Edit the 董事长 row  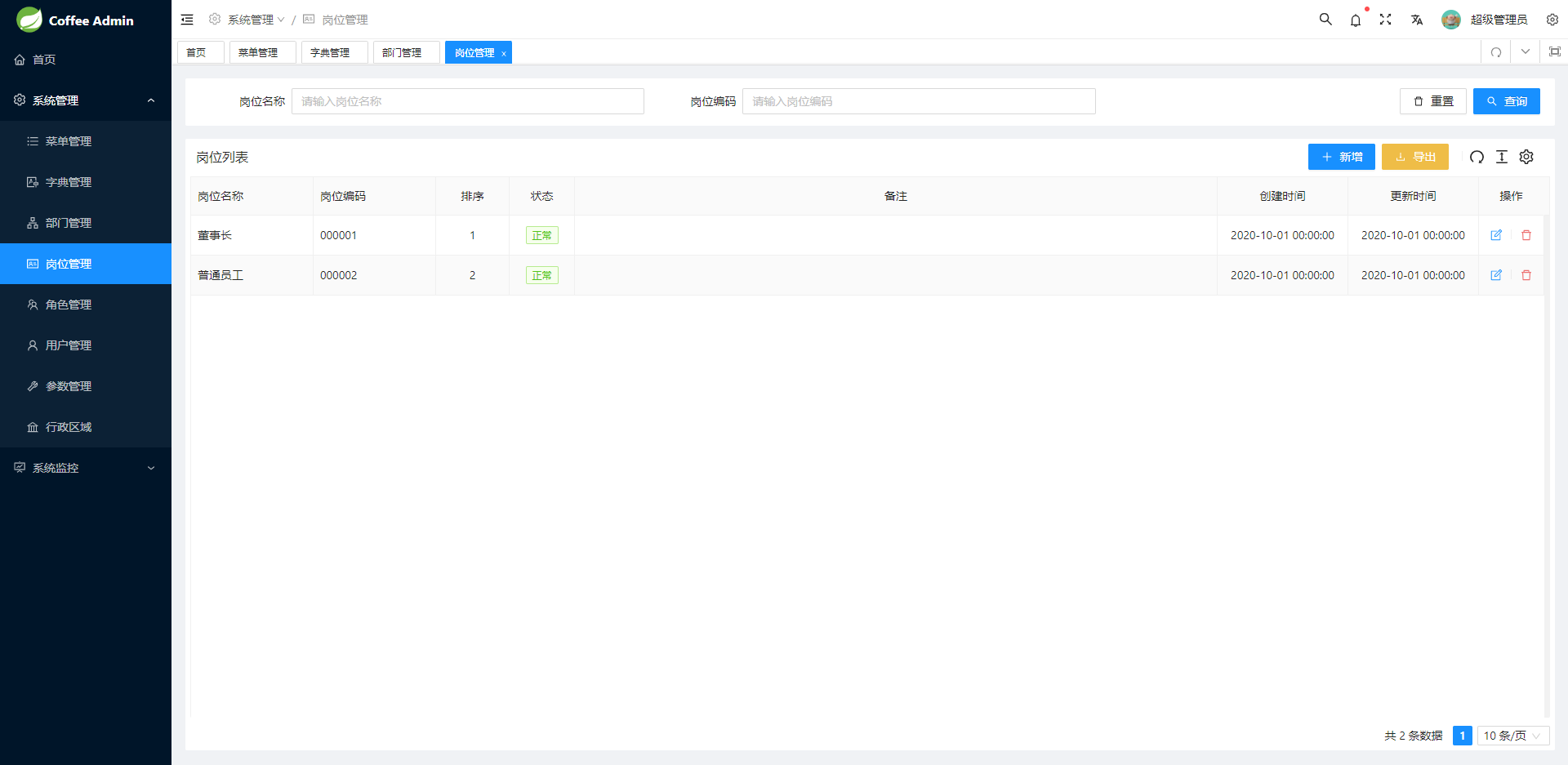pos(1496,235)
